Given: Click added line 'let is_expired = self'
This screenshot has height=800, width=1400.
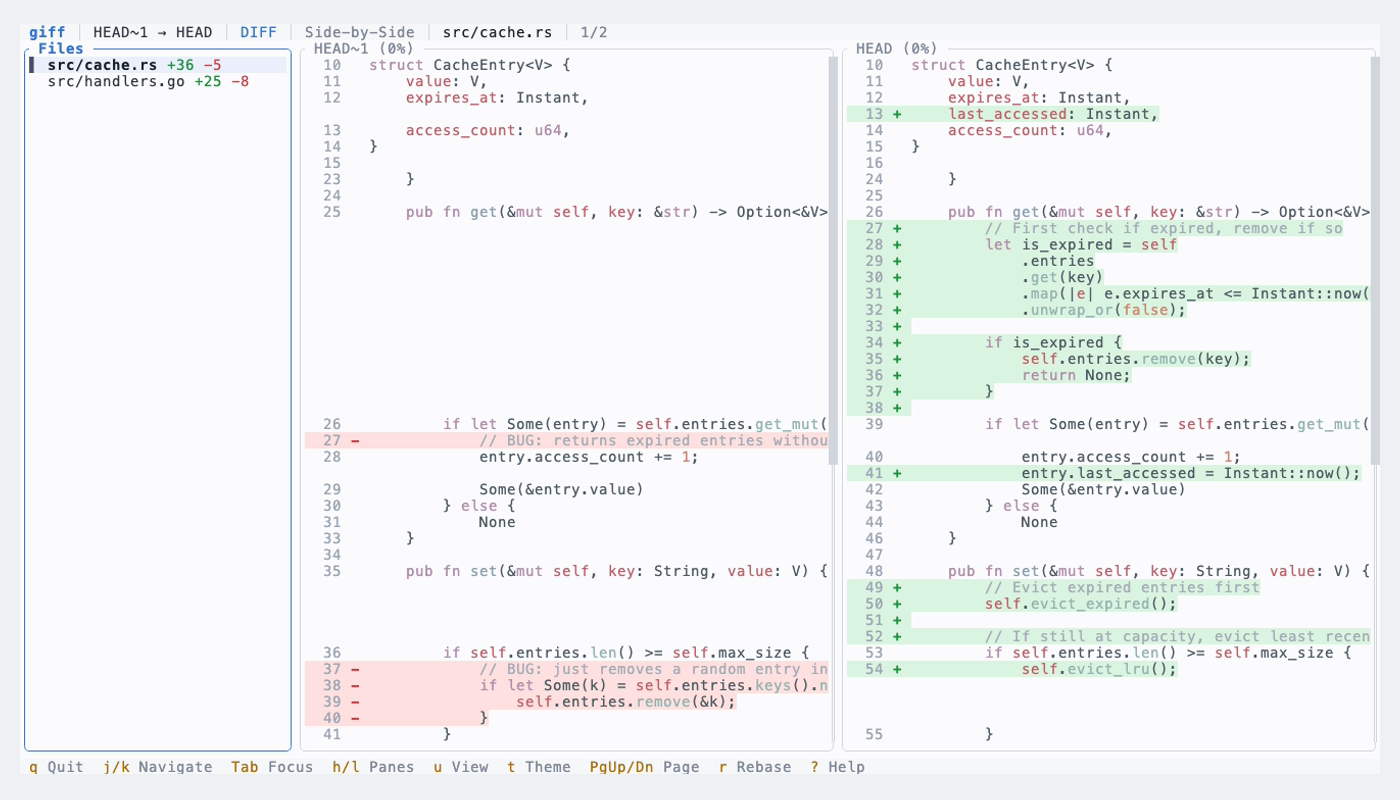Looking at the screenshot, I should click(x=1012, y=245).
